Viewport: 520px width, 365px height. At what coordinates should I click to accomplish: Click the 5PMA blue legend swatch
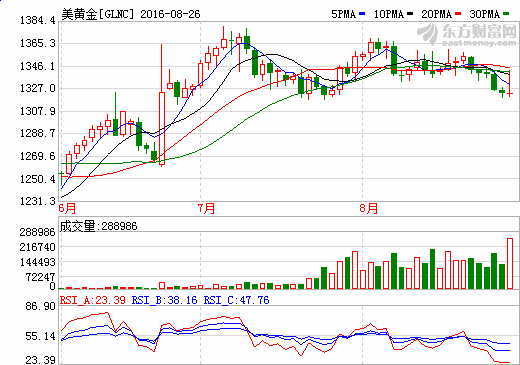tap(362, 14)
